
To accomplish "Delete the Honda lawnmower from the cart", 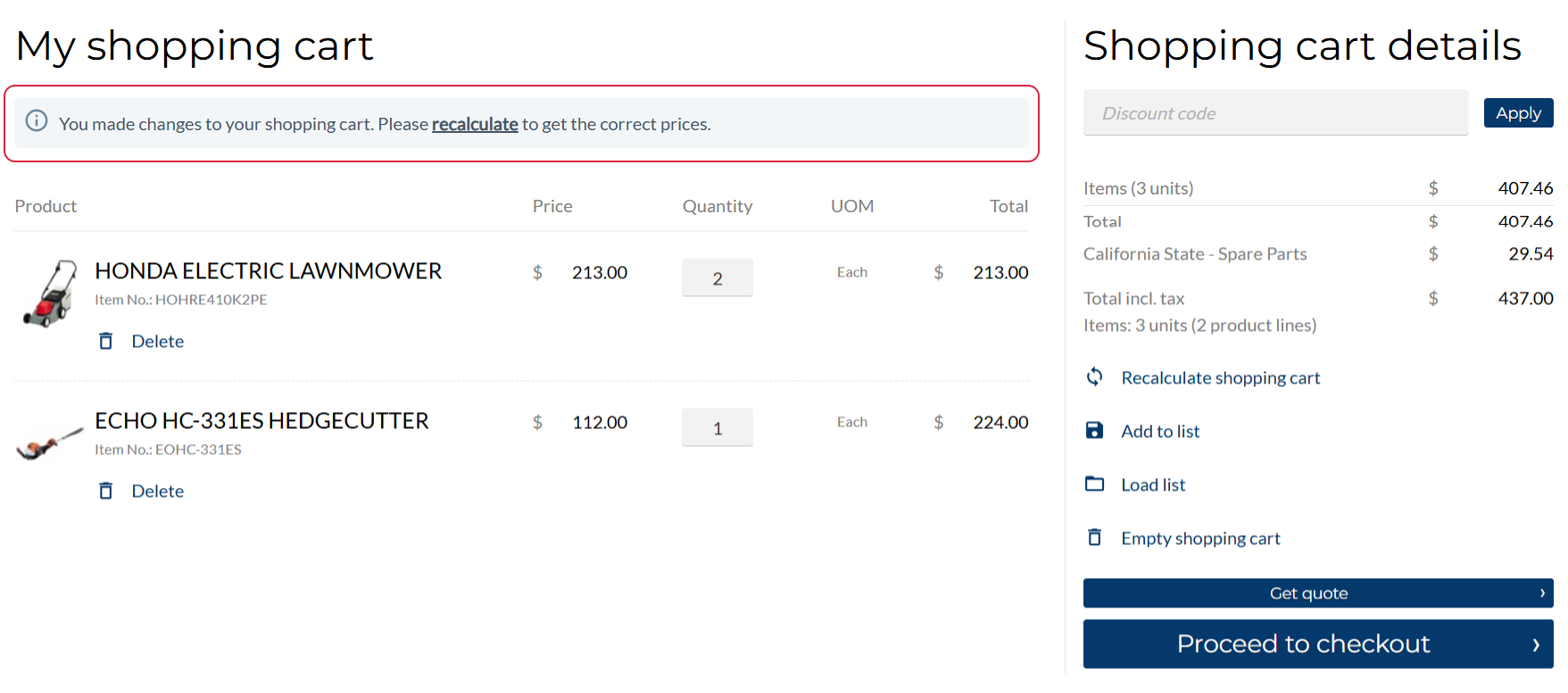I will (x=157, y=341).
